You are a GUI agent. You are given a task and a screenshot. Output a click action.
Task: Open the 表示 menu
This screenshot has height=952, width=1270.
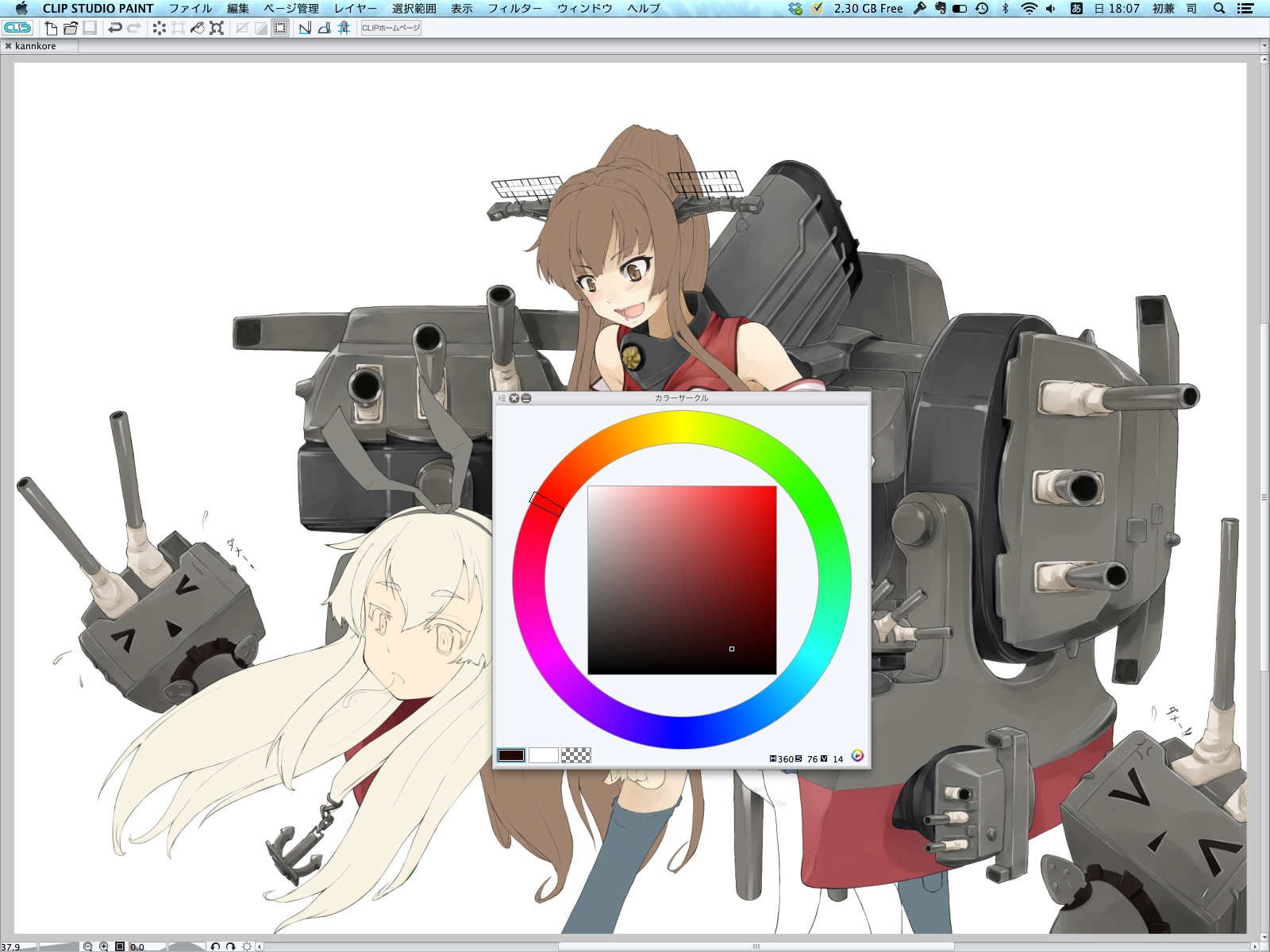[x=462, y=9]
